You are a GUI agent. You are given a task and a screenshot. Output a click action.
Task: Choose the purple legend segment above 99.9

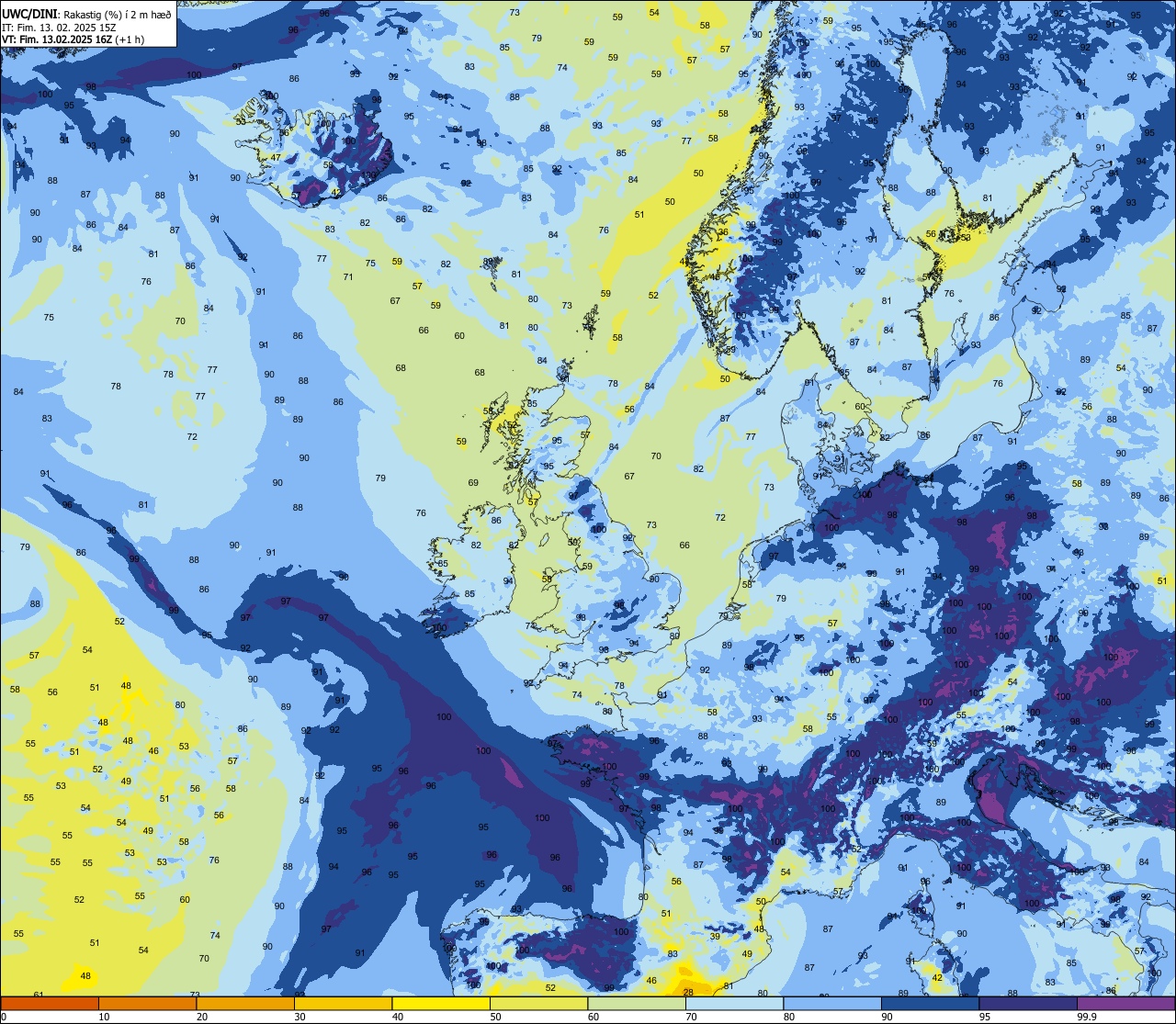[1125, 1003]
